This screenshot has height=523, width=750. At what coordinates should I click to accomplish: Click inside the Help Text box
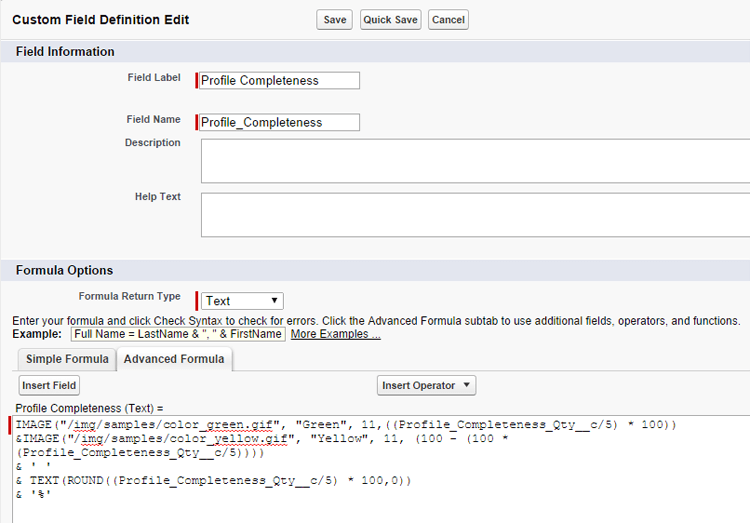coord(475,214)
